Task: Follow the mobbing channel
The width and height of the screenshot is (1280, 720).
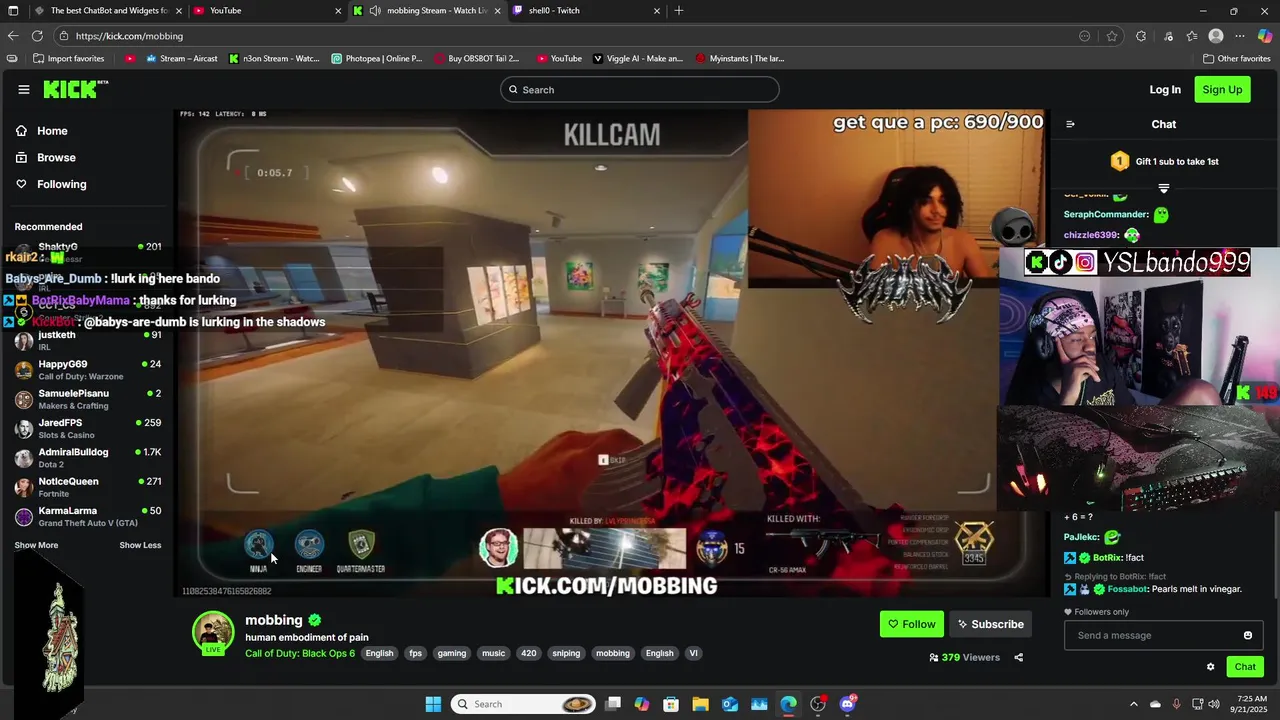Action: 912,624
